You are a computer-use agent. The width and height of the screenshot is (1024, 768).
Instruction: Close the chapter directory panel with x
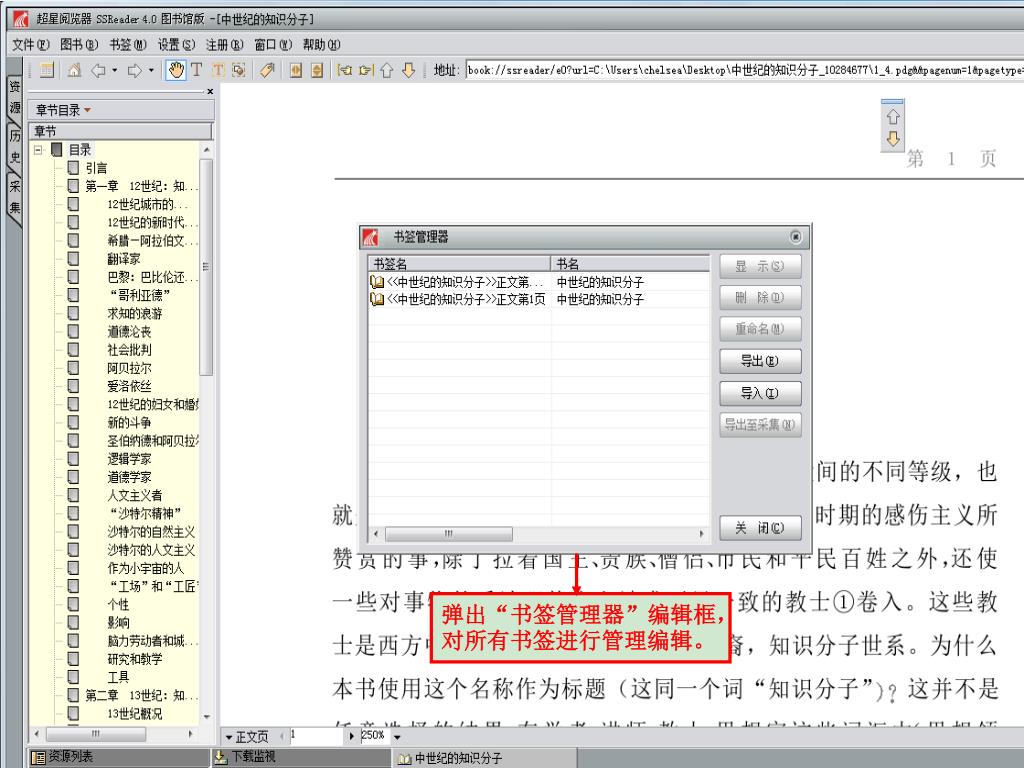point(210,91)
